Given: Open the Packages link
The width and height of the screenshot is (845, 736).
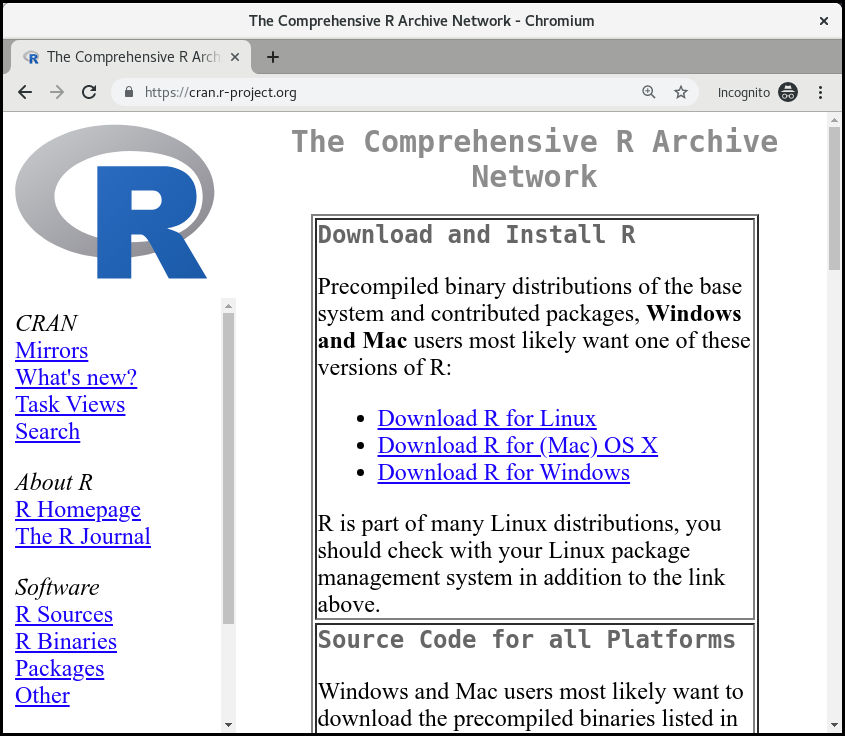Looking at the screenshot, I should pos(59,668).
